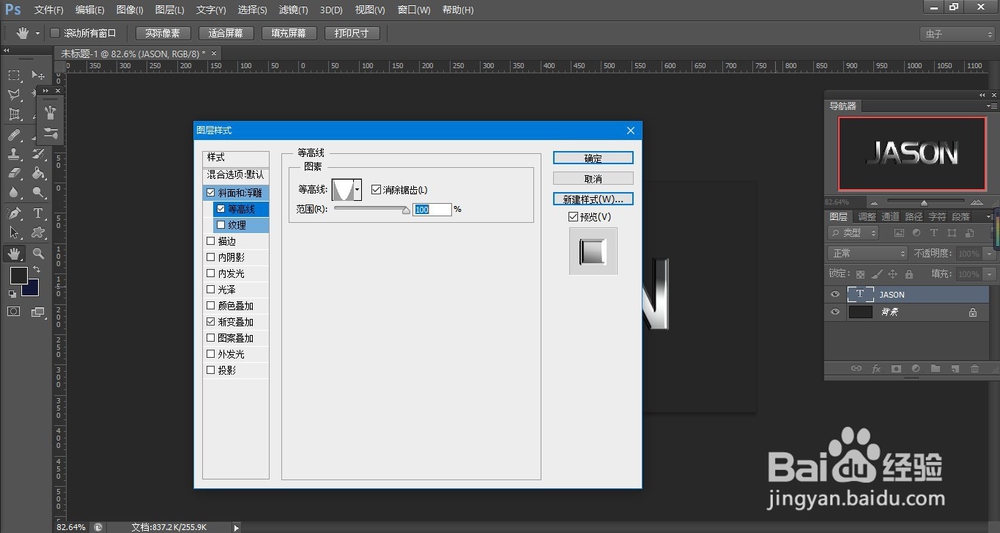1000x533 pixels.
Task: Disable the Gradient Overlay (渐变叠加) checkbox
Action: click(210, 321)
